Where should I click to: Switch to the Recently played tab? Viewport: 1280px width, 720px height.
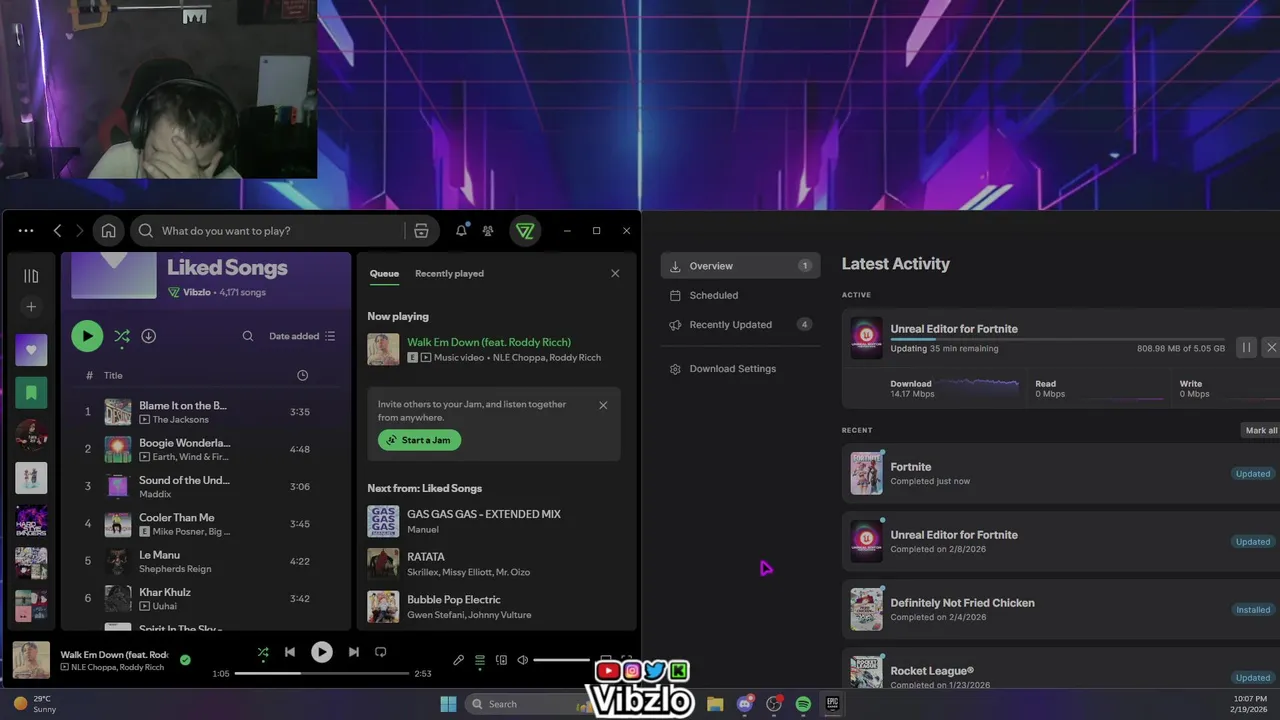449,273
